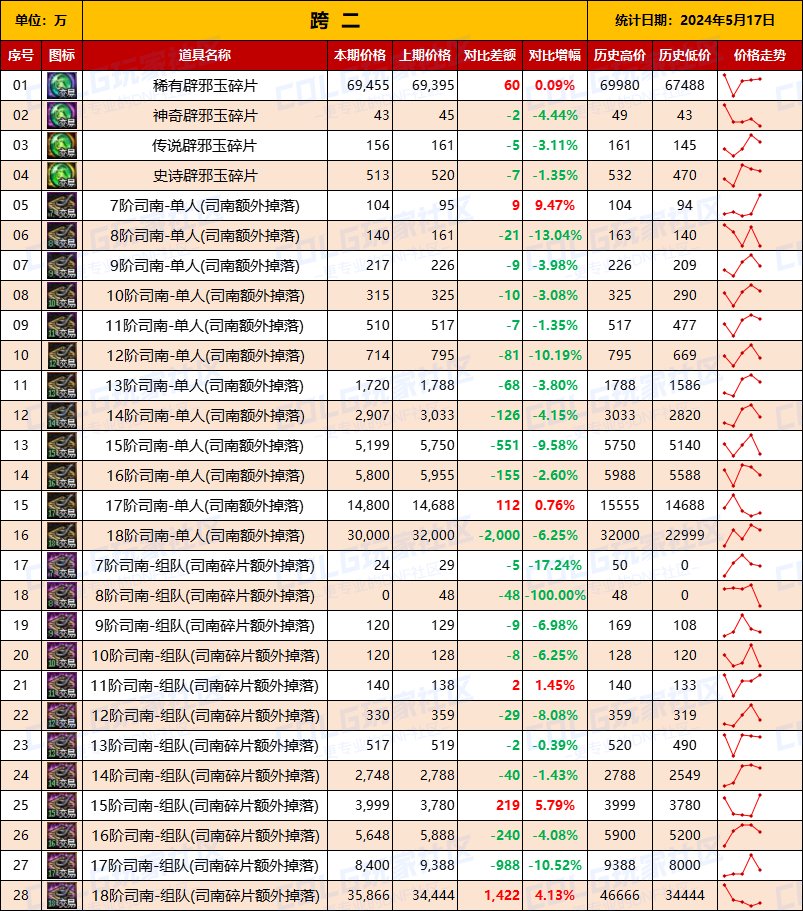Click the 18阶司南-单人 item icon
The image size is (803, 911).
click(62, 536)
